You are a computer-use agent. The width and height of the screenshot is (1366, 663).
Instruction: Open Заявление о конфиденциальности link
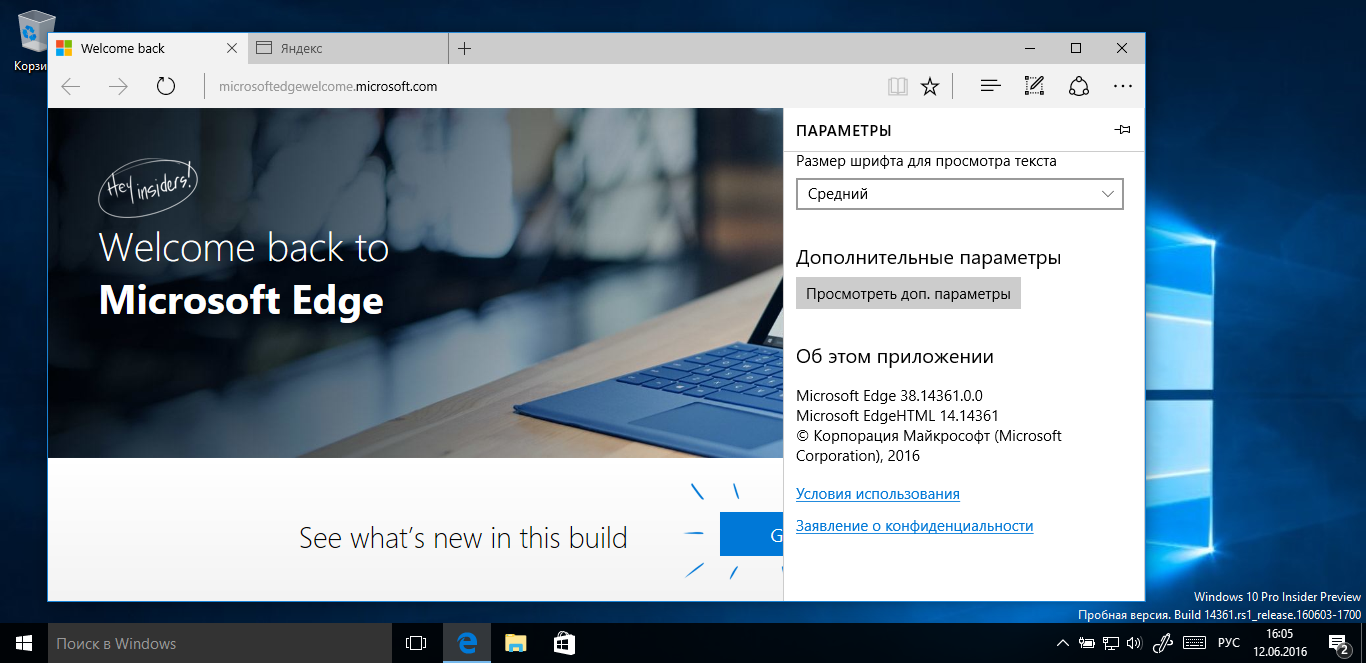click(x=915, y=526)
